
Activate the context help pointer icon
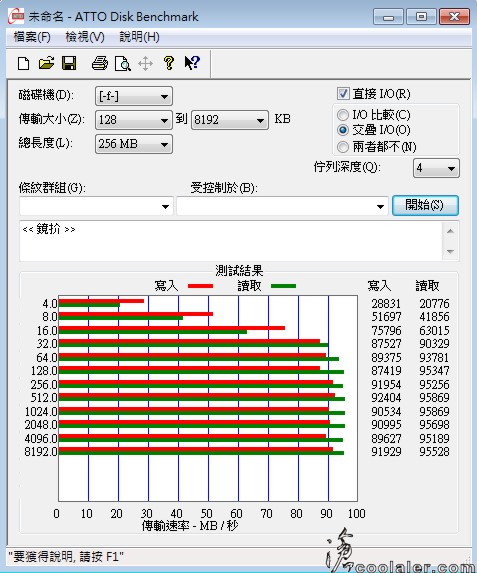point(192,63)
